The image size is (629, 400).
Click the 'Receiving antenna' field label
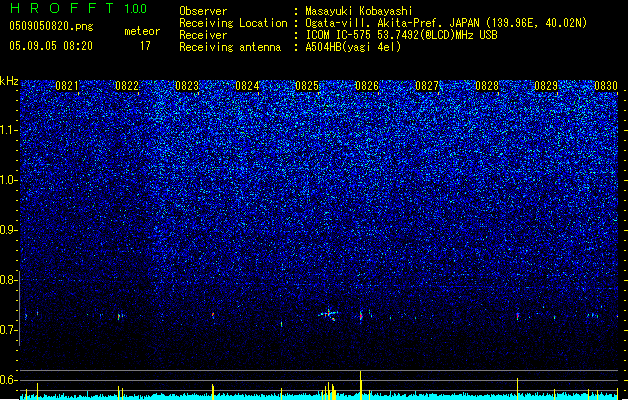tap(230, 47)
